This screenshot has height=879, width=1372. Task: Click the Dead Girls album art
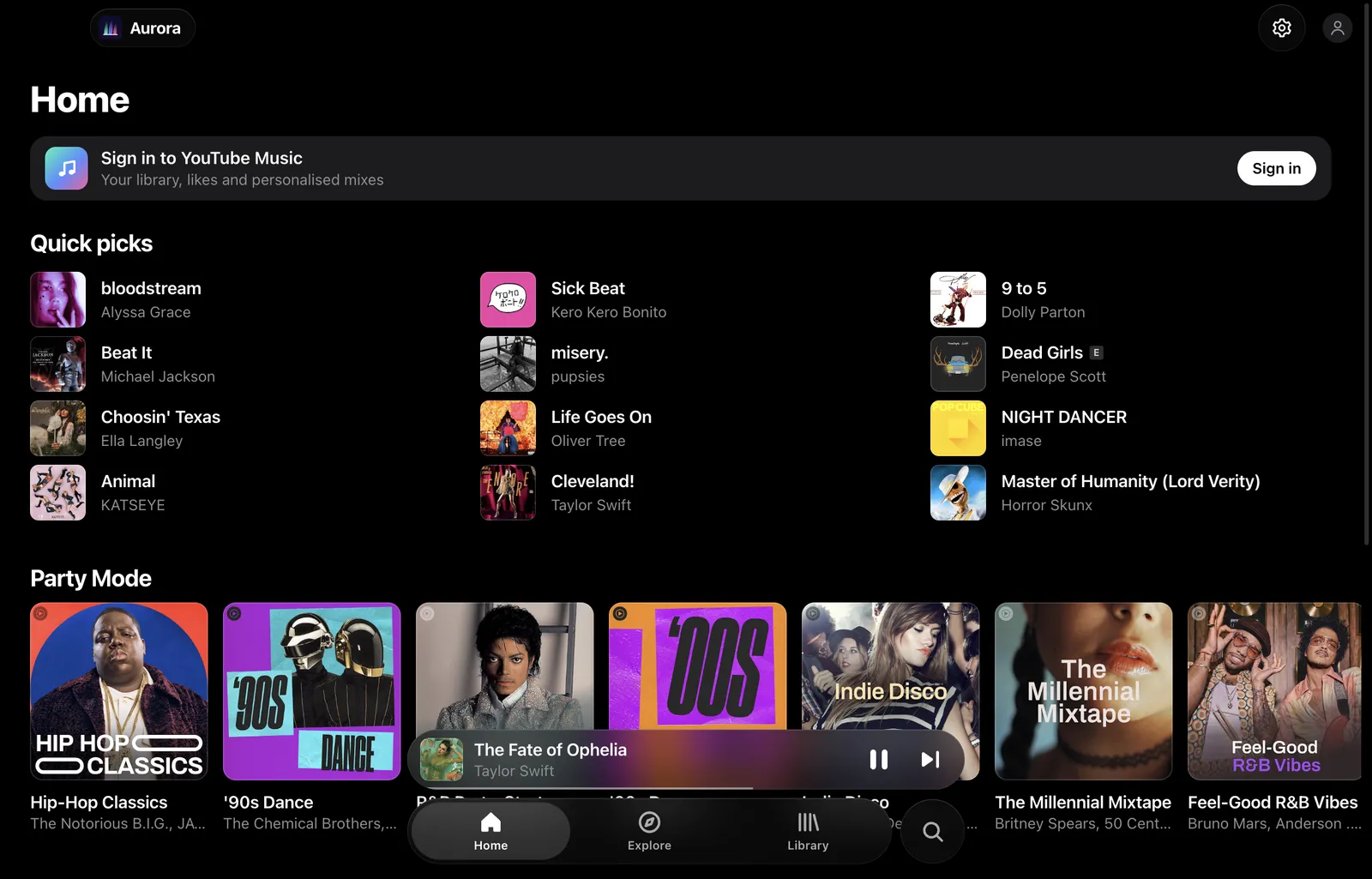coord(958,364)
